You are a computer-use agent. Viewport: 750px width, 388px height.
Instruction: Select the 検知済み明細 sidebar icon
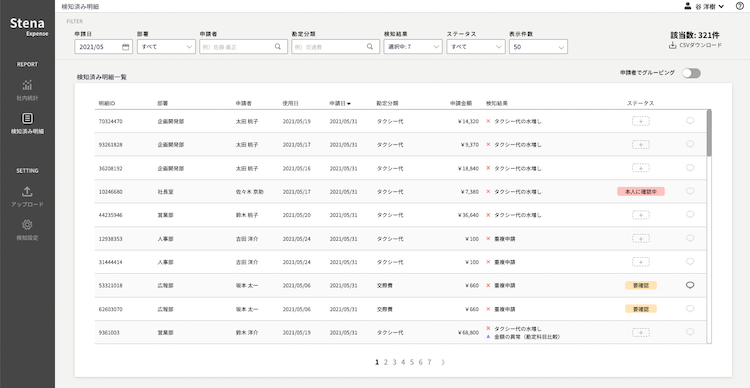(27, 118)
